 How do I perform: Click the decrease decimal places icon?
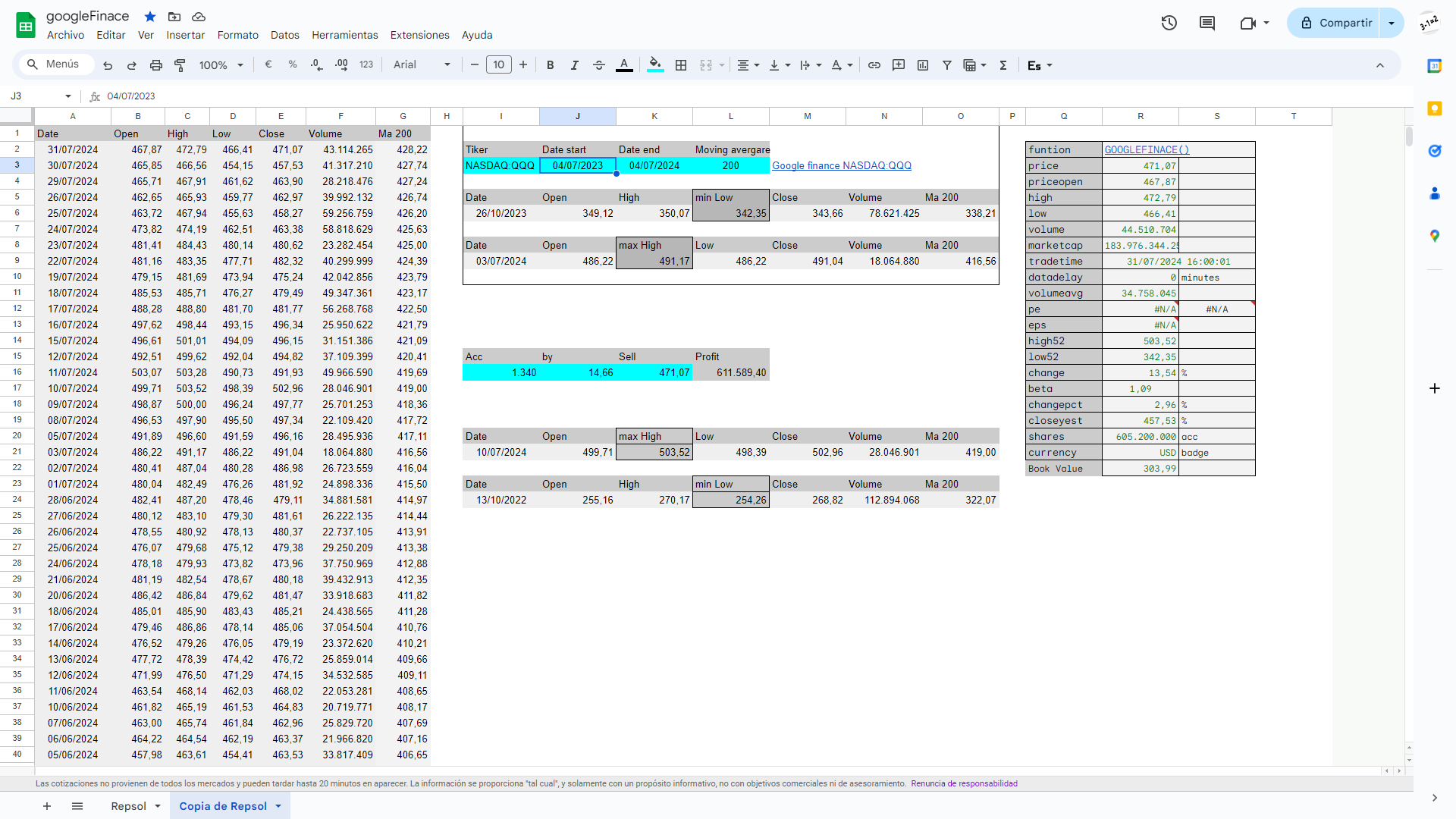(316, 64)
